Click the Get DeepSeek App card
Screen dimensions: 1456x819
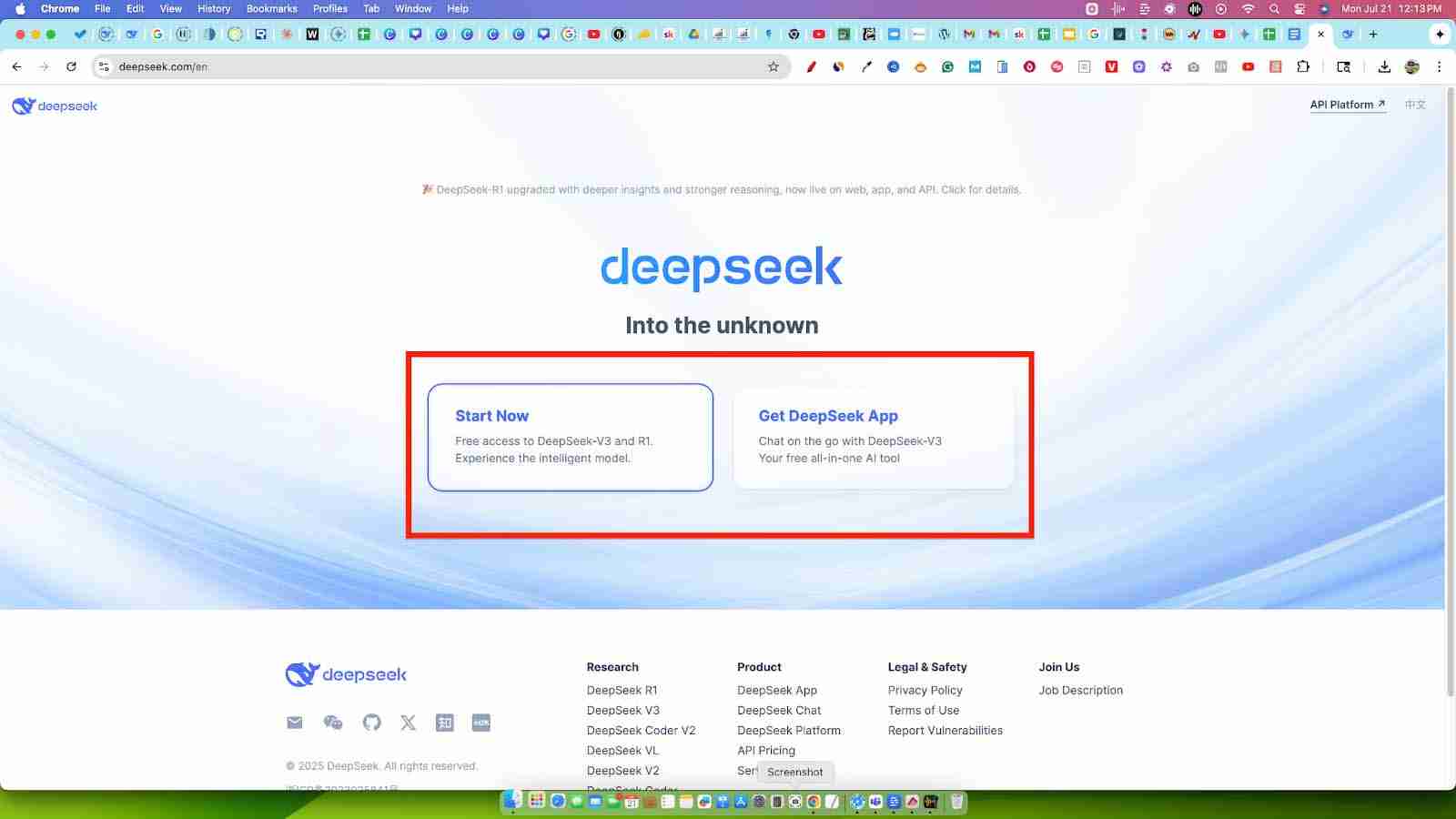pos(874,437)
